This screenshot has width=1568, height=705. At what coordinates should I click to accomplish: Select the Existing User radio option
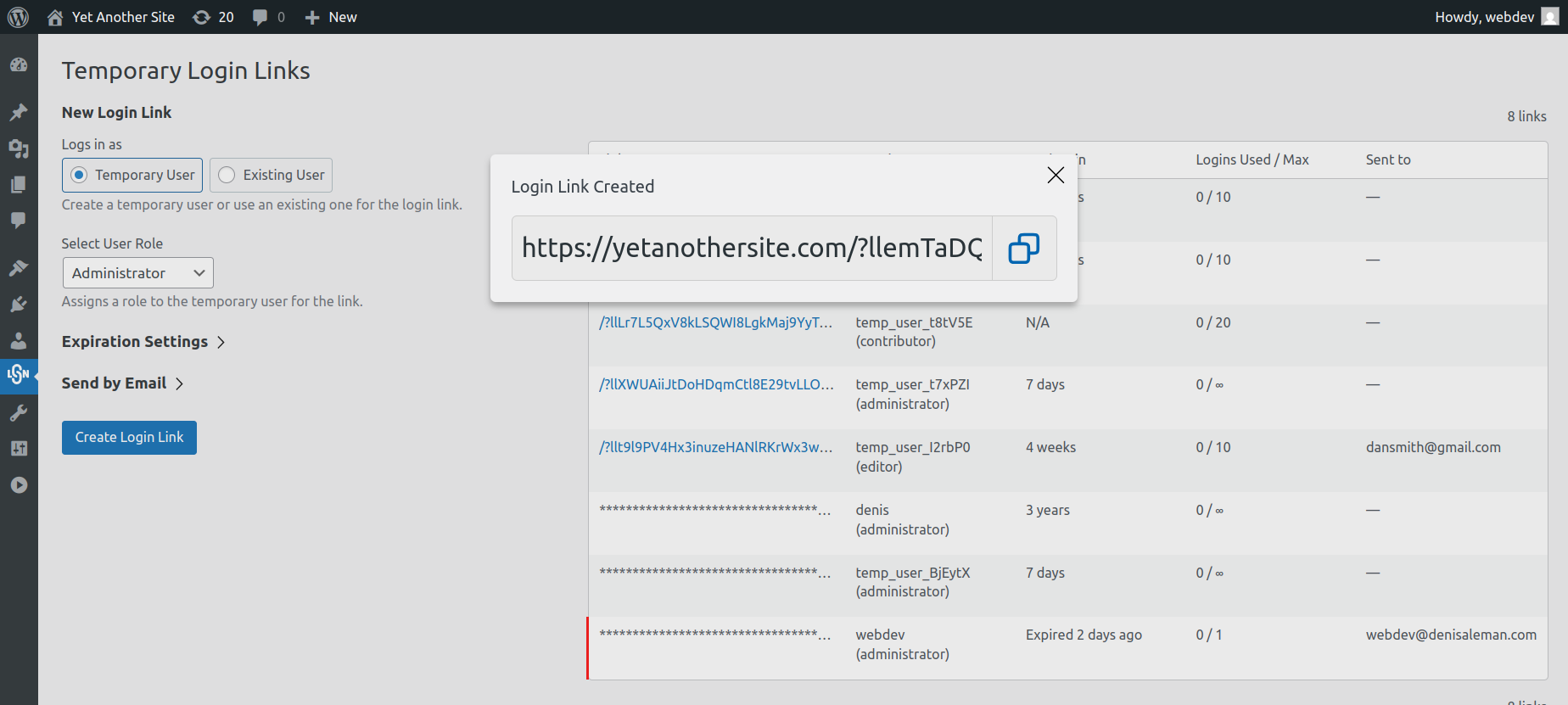(x=272, y=175)
